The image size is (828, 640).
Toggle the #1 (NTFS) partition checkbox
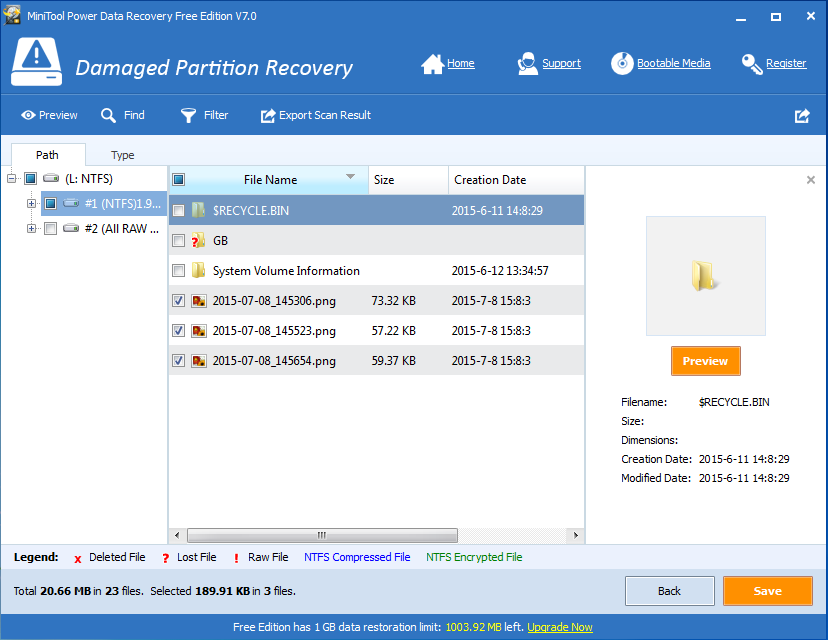tap(51, 203)
